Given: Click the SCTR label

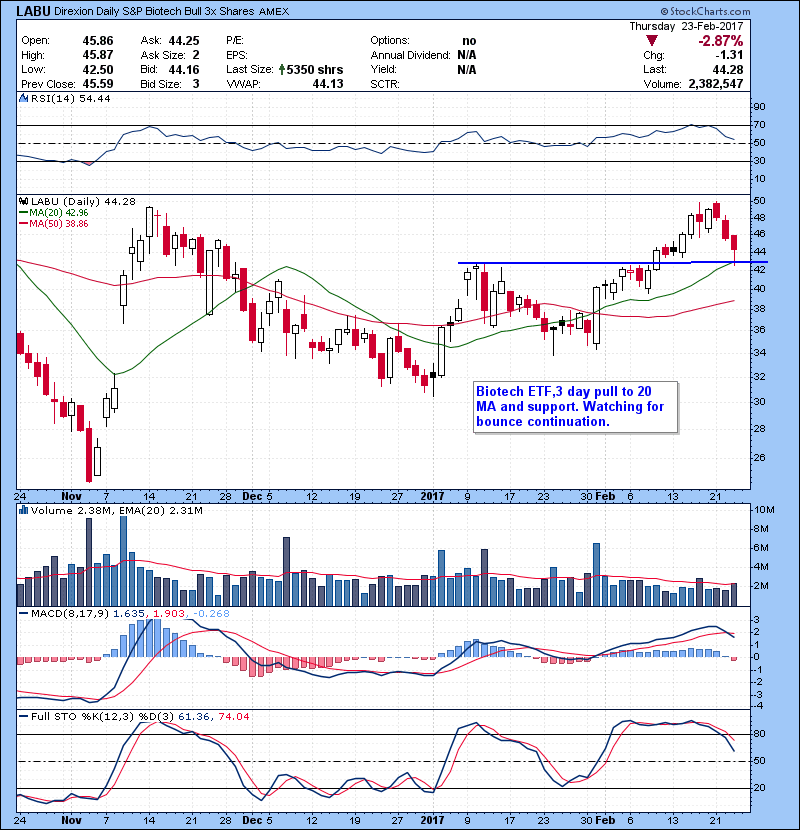Looking at the screenshot, I should pos(385,84).
